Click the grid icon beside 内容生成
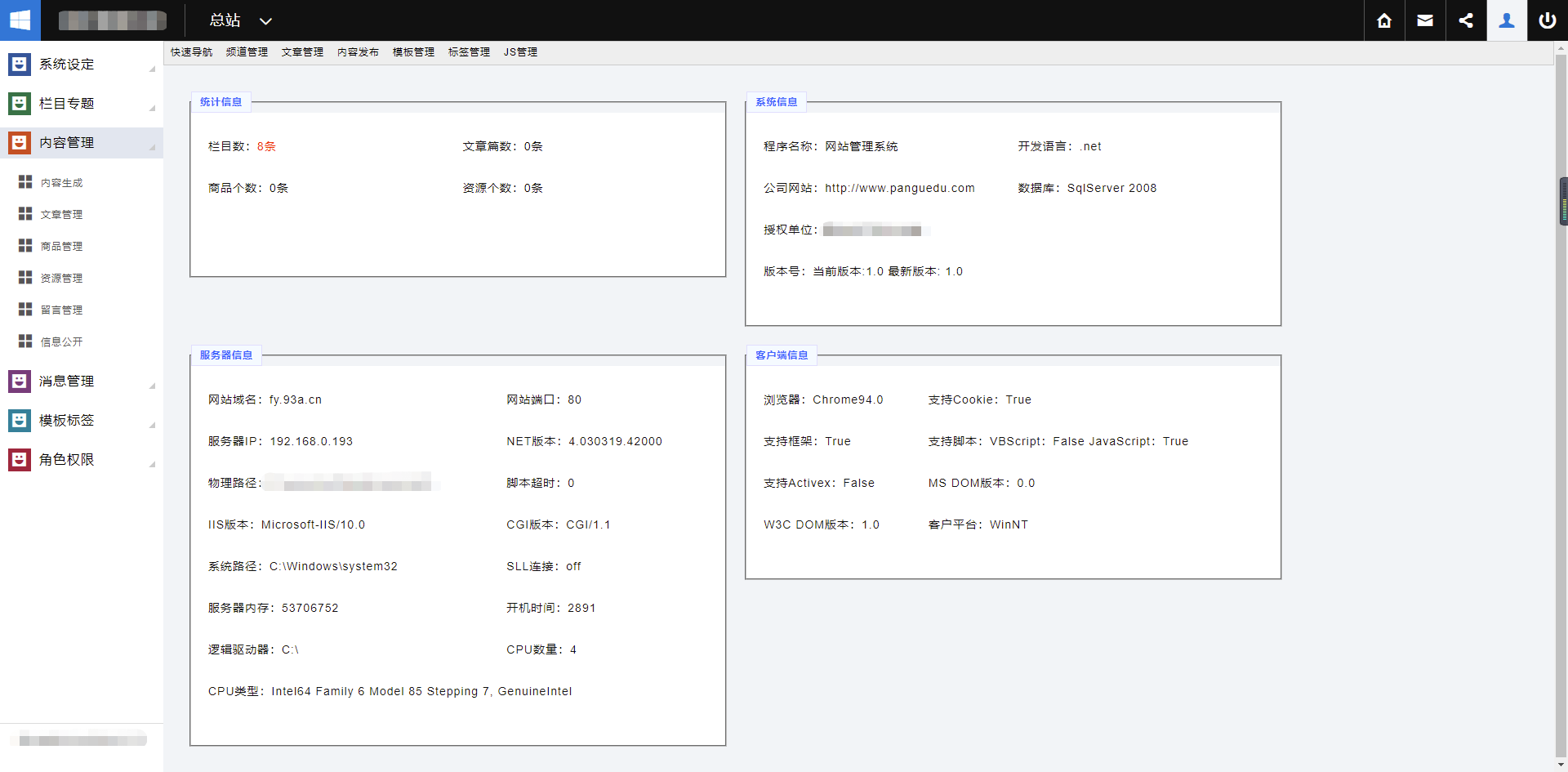Viewport: 1568px width, 772px height. pos(25,182)
